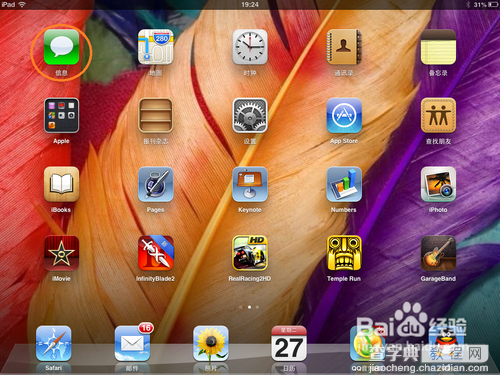Open the Contacts address book app
This screenshot has width=500, height=375.
[x=344, y=47]
